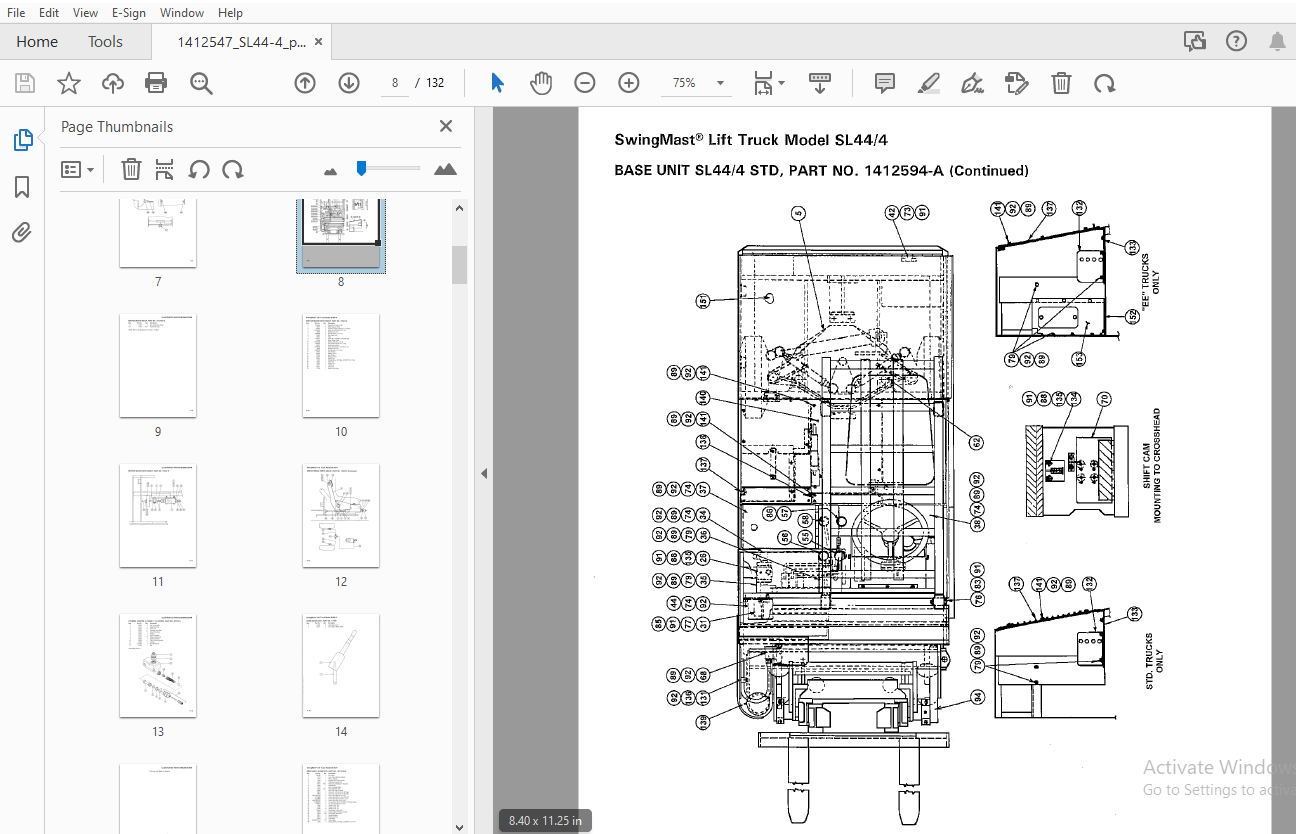The image size is (1296, 834).
Task: Open the Attachments paperclip panel
Action: 22,233
